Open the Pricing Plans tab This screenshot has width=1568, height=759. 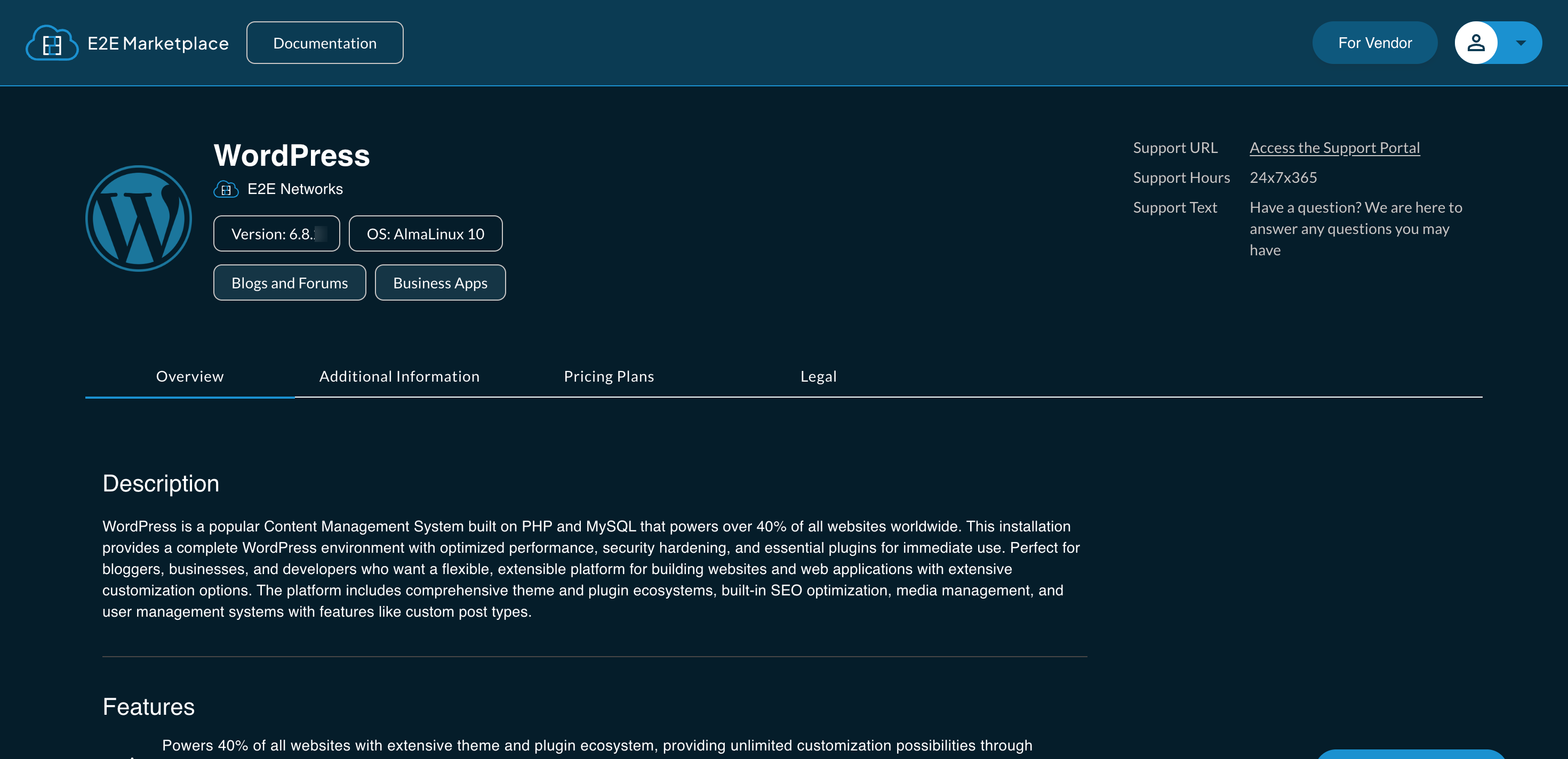click(x=609, y=376)
